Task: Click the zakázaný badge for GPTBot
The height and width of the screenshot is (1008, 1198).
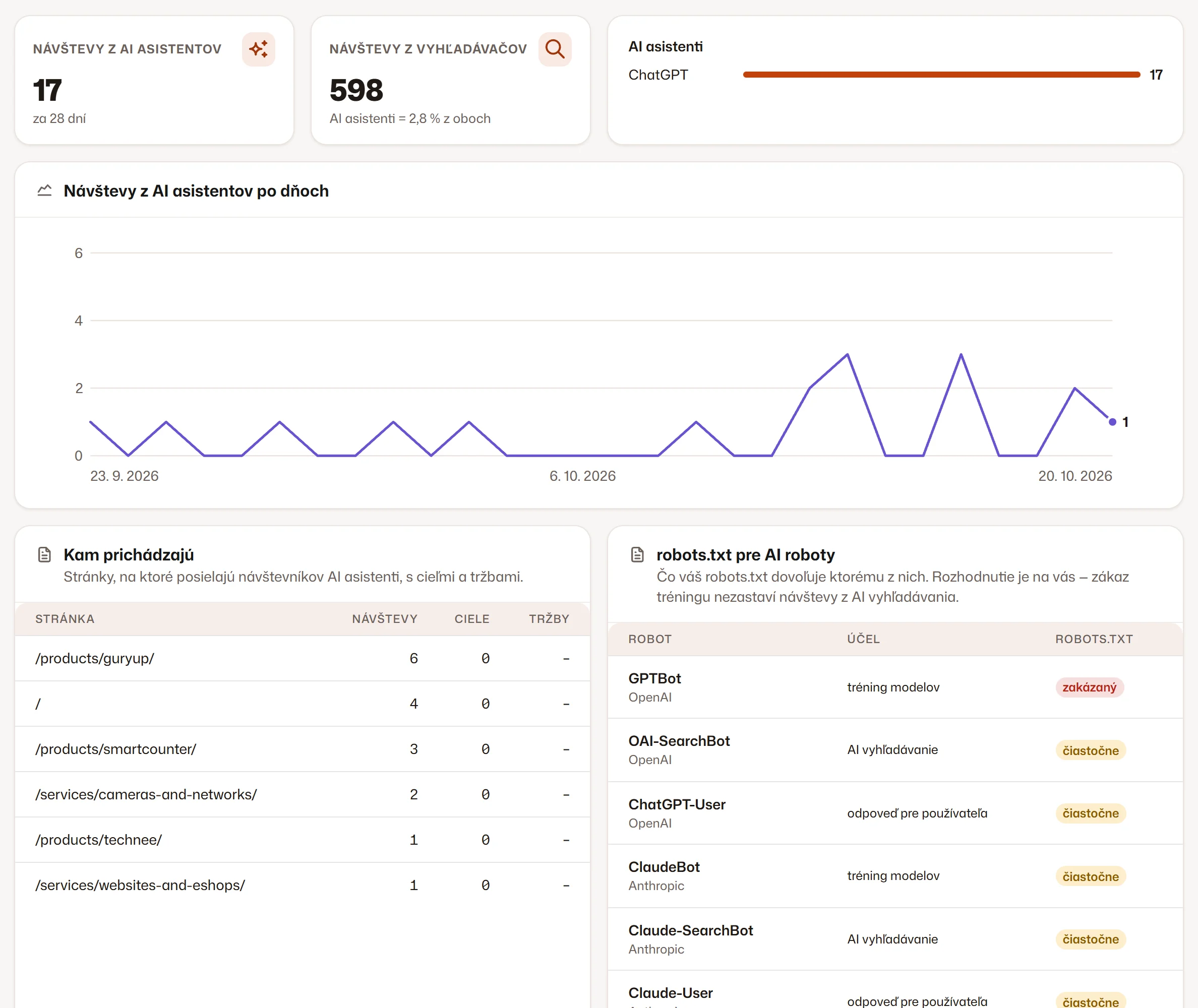Action: (1090, 687)
